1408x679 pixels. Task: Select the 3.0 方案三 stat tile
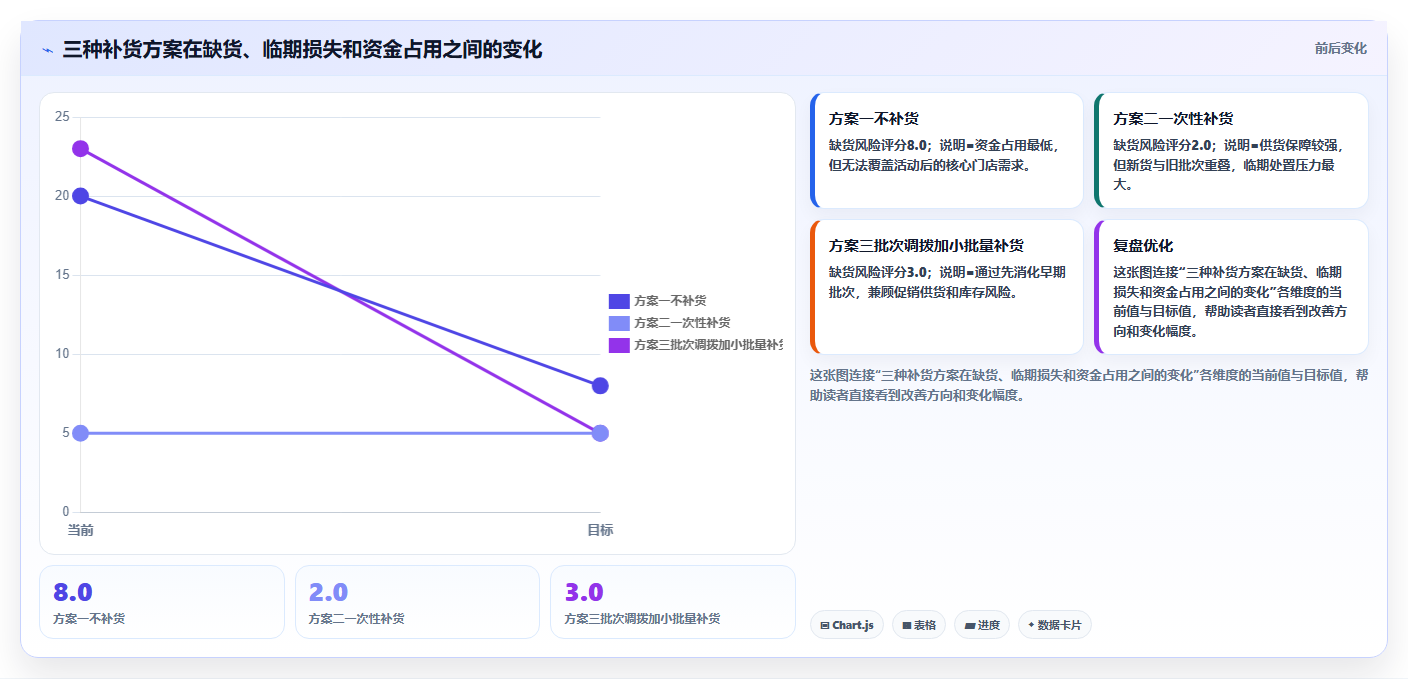point(673,602)
